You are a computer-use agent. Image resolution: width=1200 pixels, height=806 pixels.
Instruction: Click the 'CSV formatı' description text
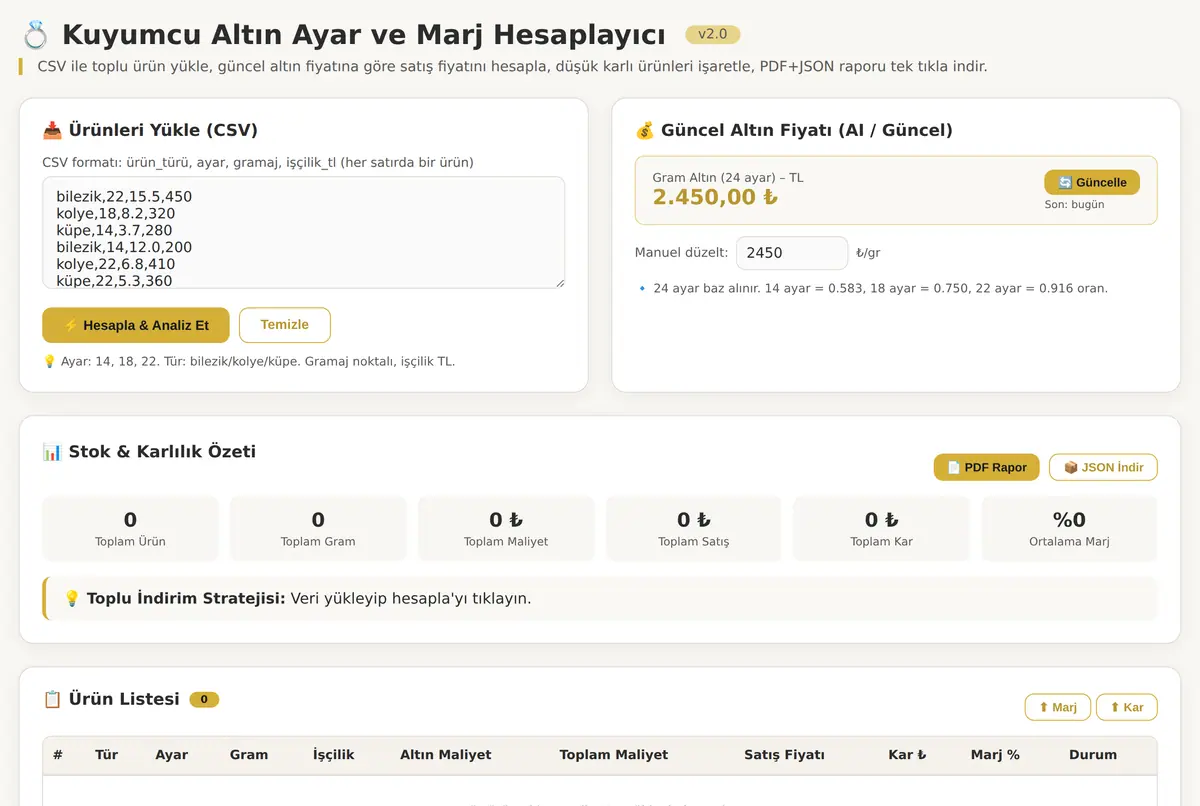pos(258,162)
